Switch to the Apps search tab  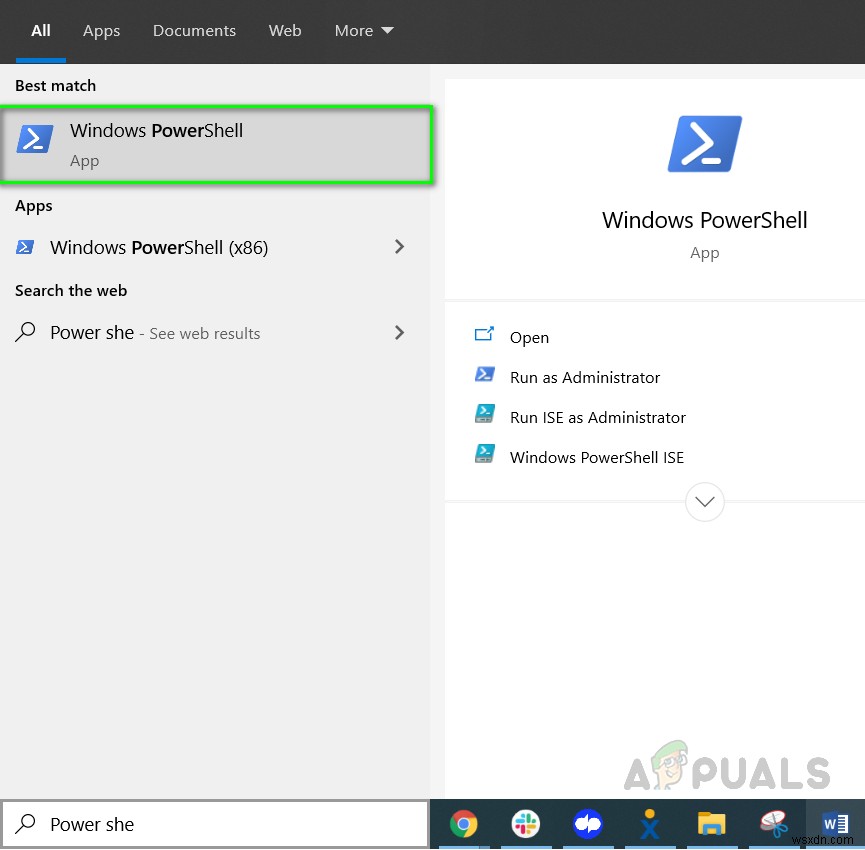tap(101, 30)
